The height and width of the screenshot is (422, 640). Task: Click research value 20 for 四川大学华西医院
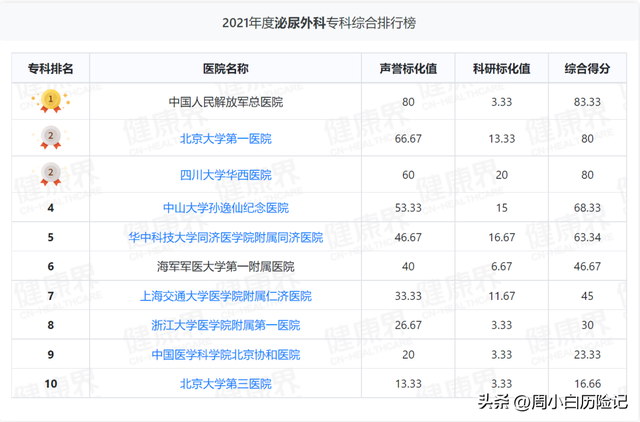(502, 175)
